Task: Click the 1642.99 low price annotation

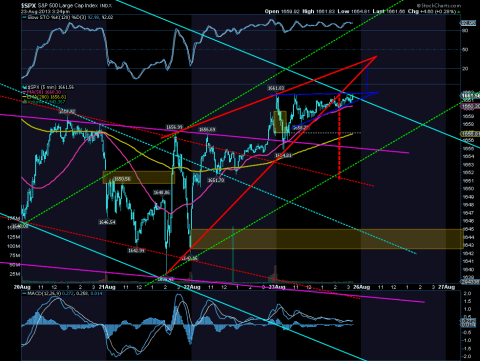Action: tap(136, 250)
